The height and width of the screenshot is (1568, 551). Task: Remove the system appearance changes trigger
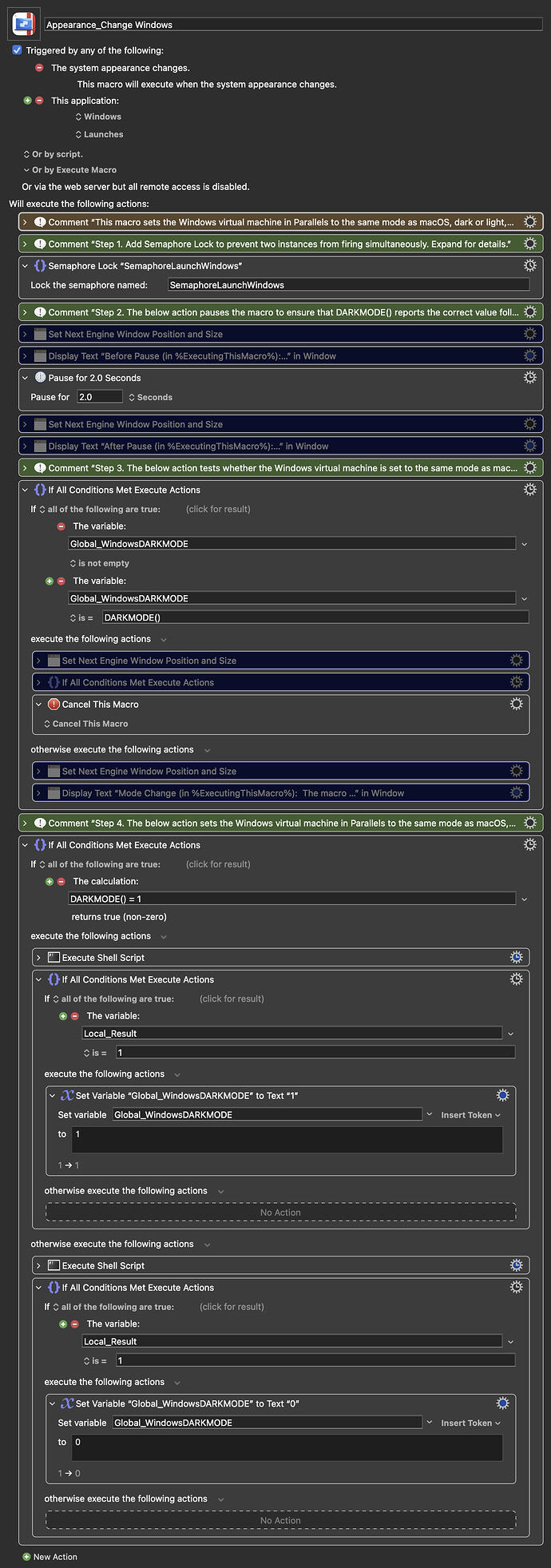pyautogui.click(x=39, y=68)
